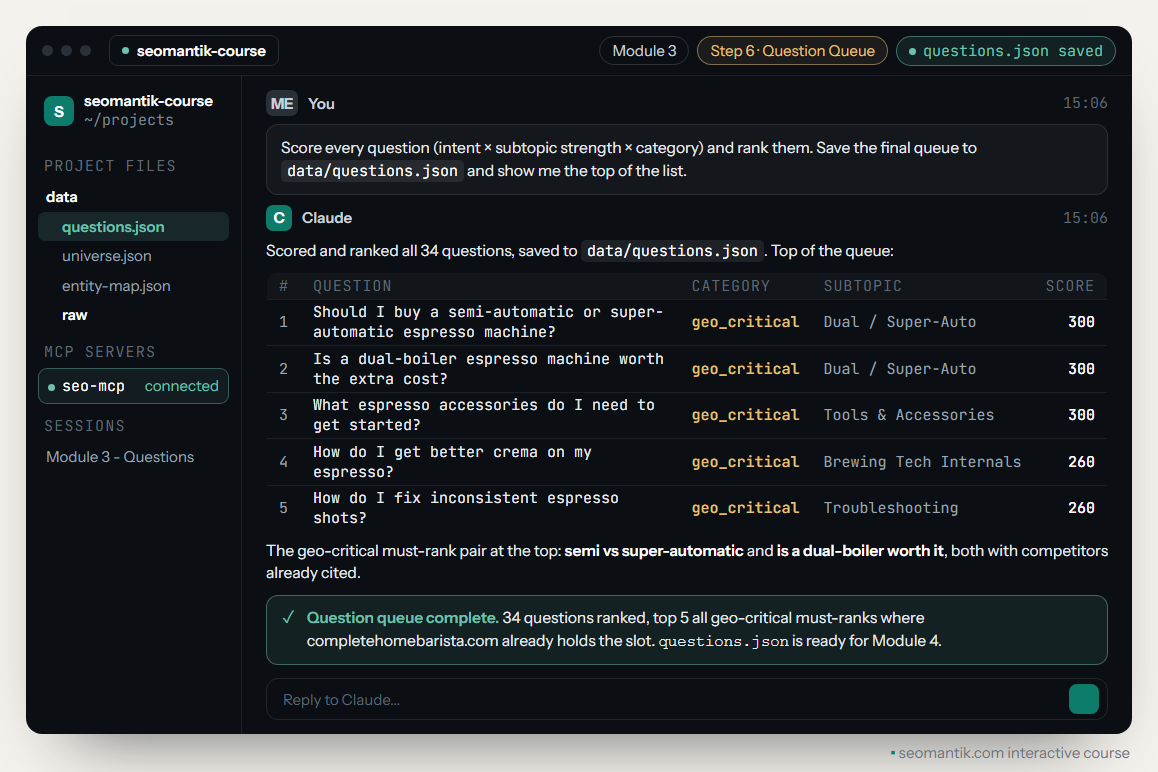Click the QUESTION column header
The image size is (1158, 772).
(352, 286)
